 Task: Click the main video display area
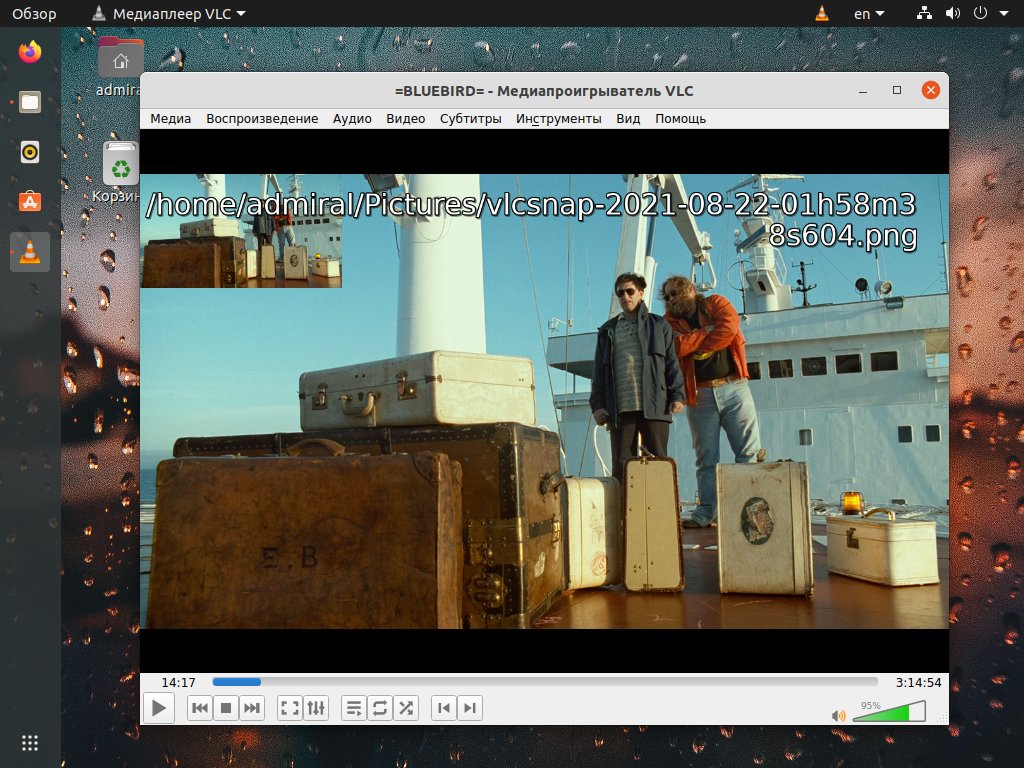[x=544, y=401]
